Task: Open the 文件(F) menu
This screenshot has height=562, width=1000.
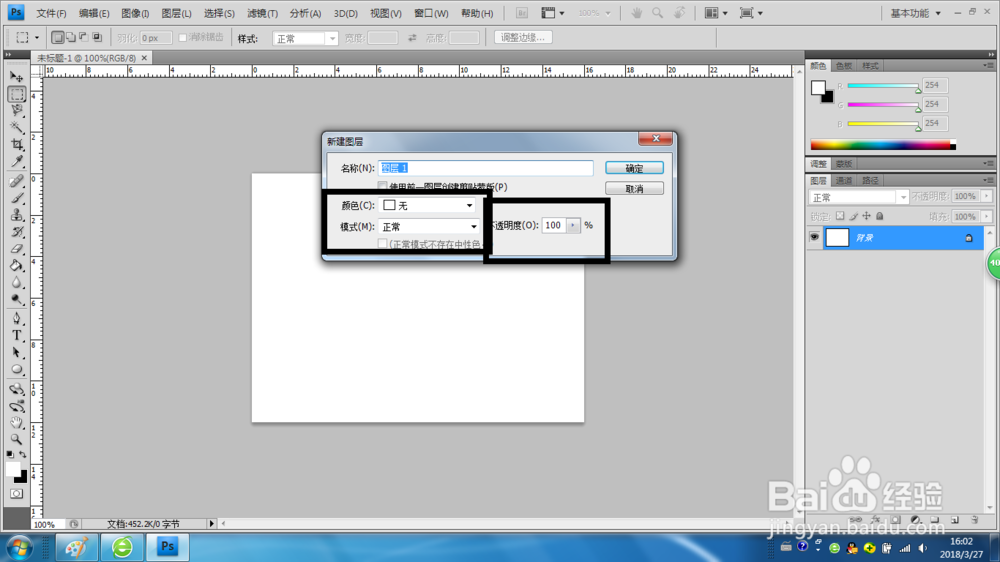Action: pyautogui.click(x=51, y=13)
